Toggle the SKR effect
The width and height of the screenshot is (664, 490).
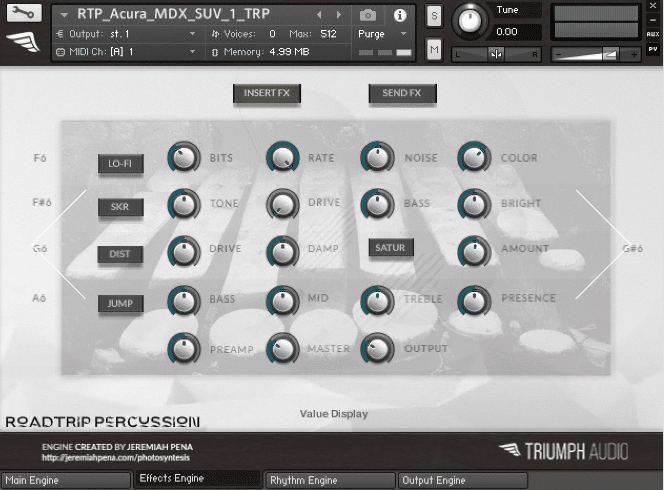(x=121, y=207)
